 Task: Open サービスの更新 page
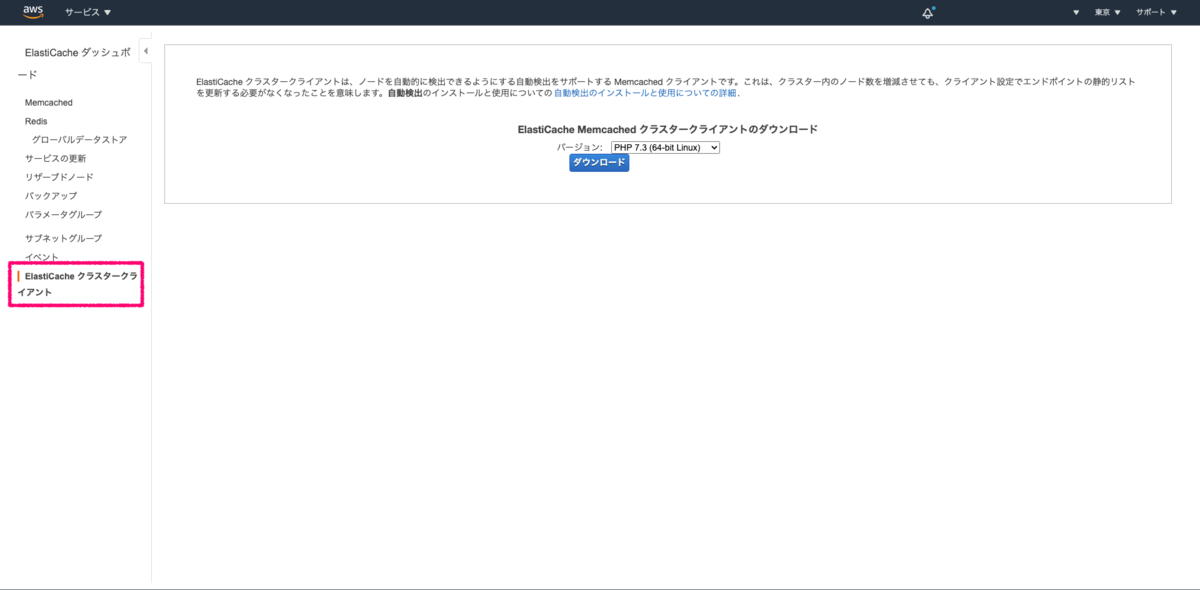[x=56, y=158]
